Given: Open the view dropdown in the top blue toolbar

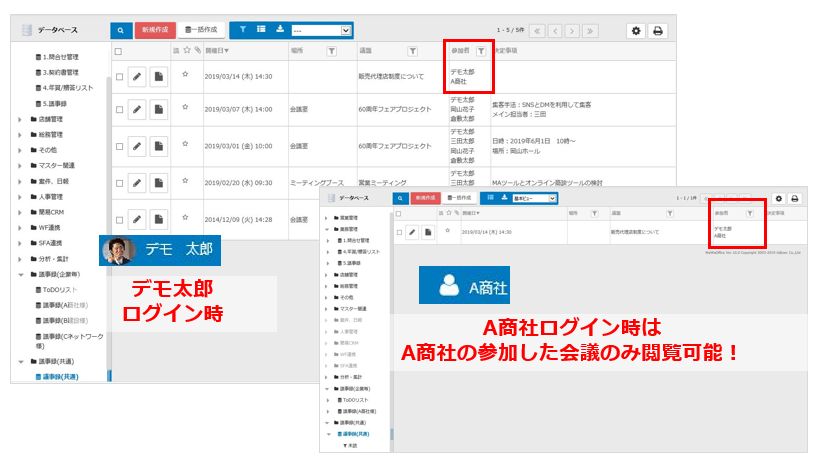Looking at the screenshot, I should pos(320,31).
